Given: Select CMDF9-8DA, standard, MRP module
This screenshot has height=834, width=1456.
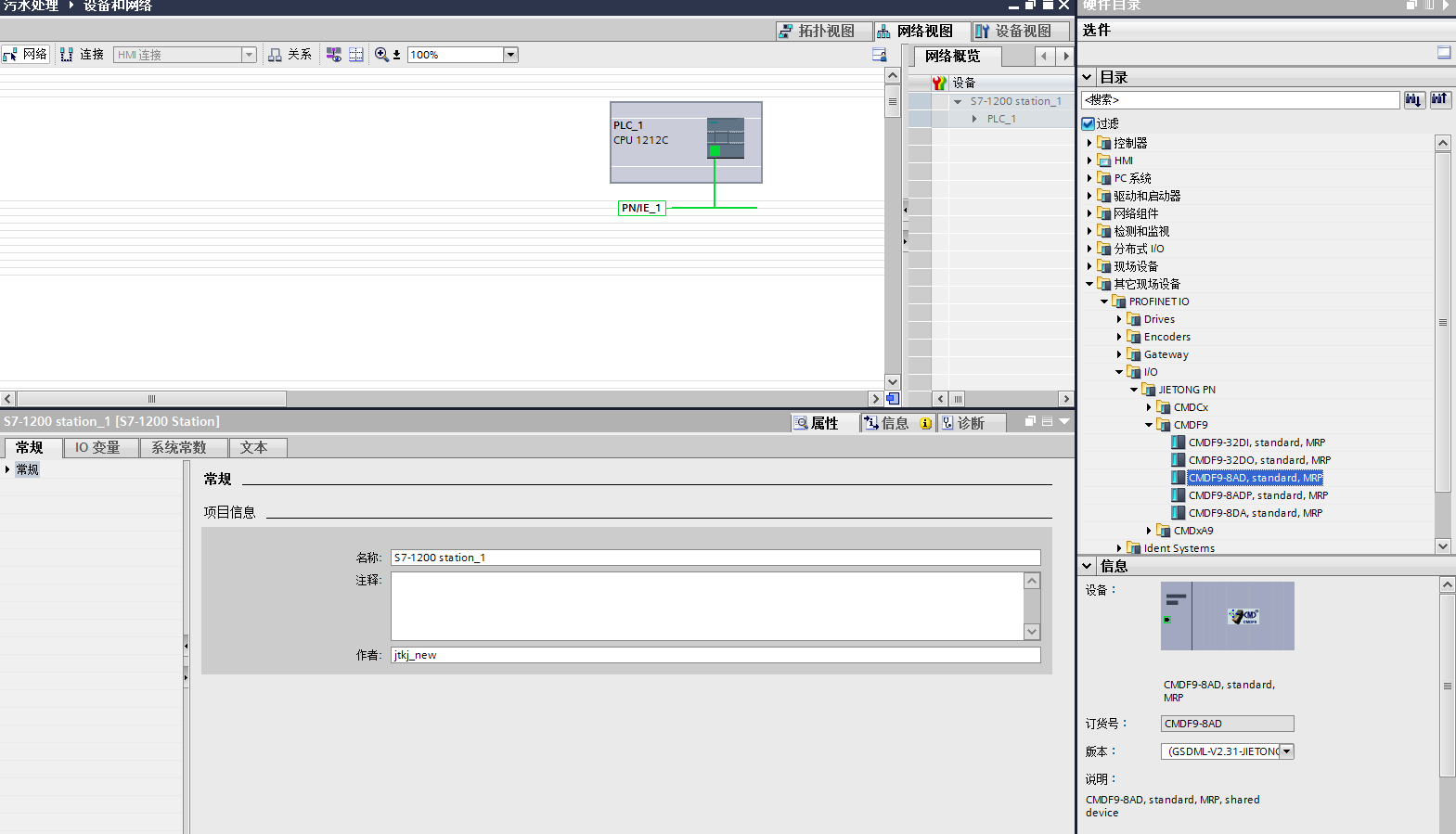Looking at the screenshot, I should point(1255,513).
